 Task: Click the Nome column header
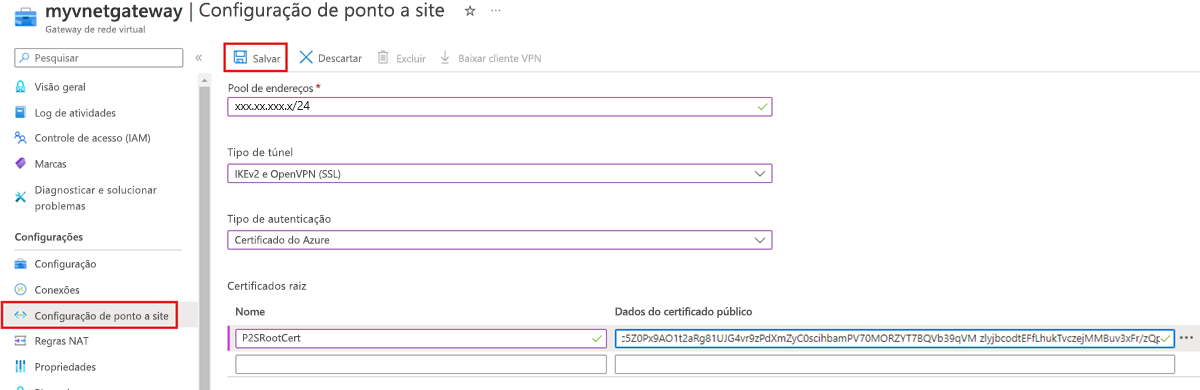(250, 312)
